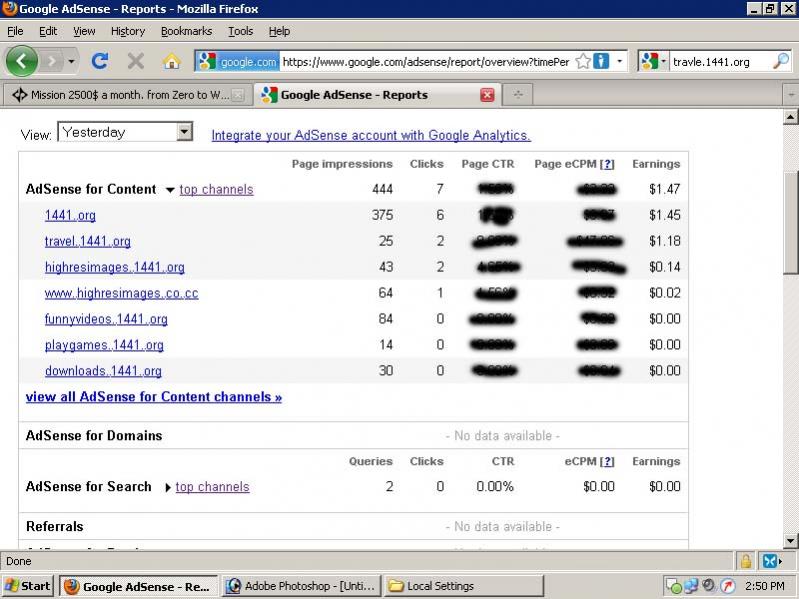This screenshot has height=599, width=799.
Task: Click AdSense for Search top channels link
Action: [x=212, y=487]
